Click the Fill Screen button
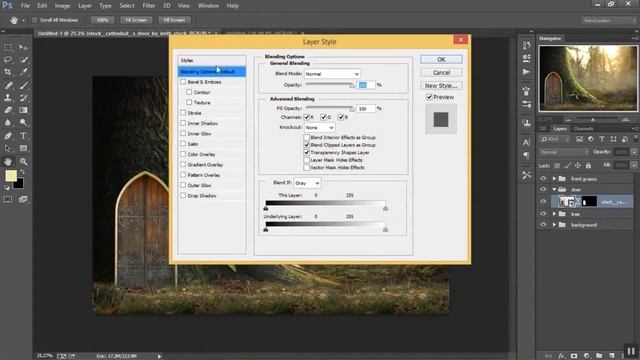The height and width of the screenshot is (360, 640). coord(174,20)
